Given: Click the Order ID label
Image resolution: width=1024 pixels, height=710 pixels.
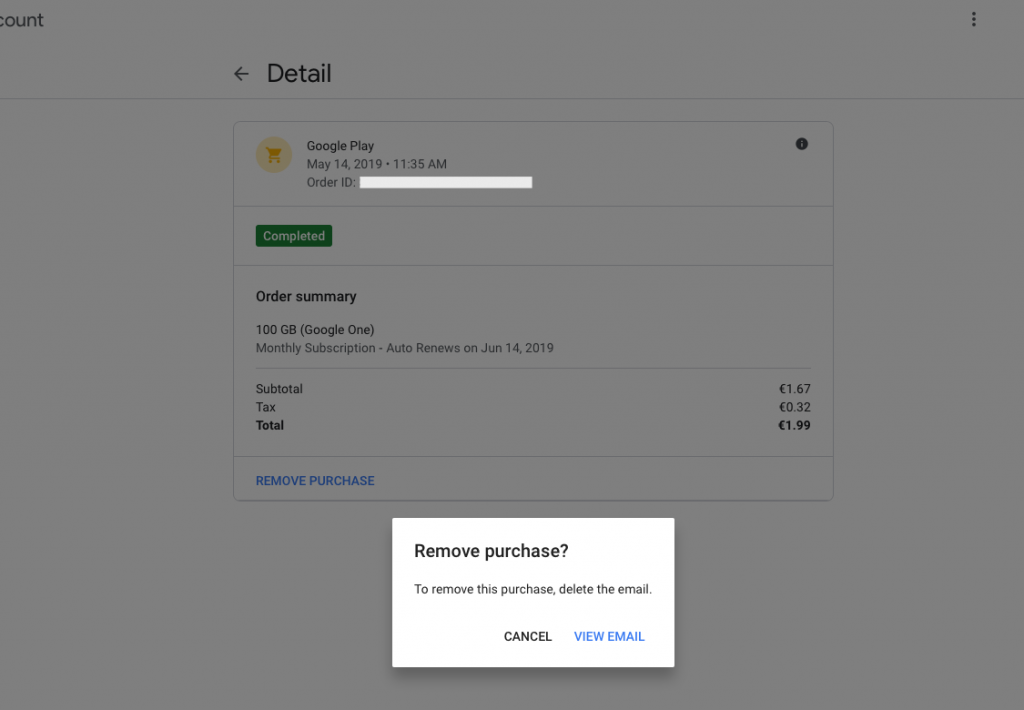Looking at the screenshot, I should tap(331, 182).
